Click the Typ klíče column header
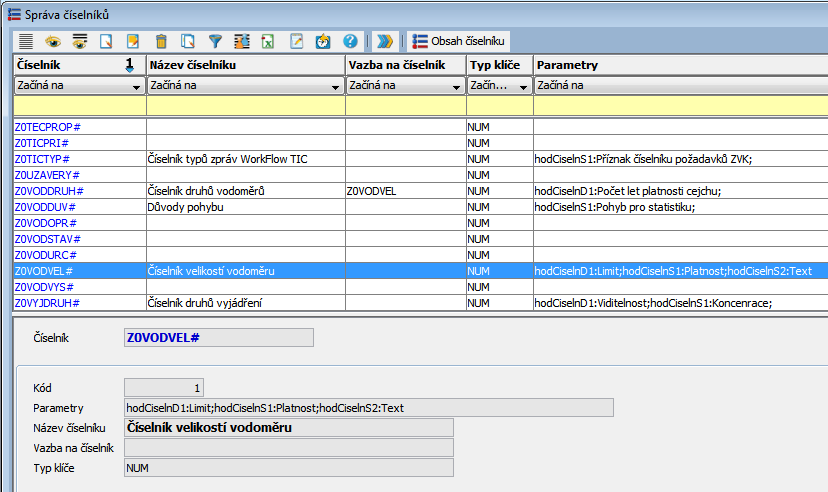This screenshot has width=828, height=492. 498,65
